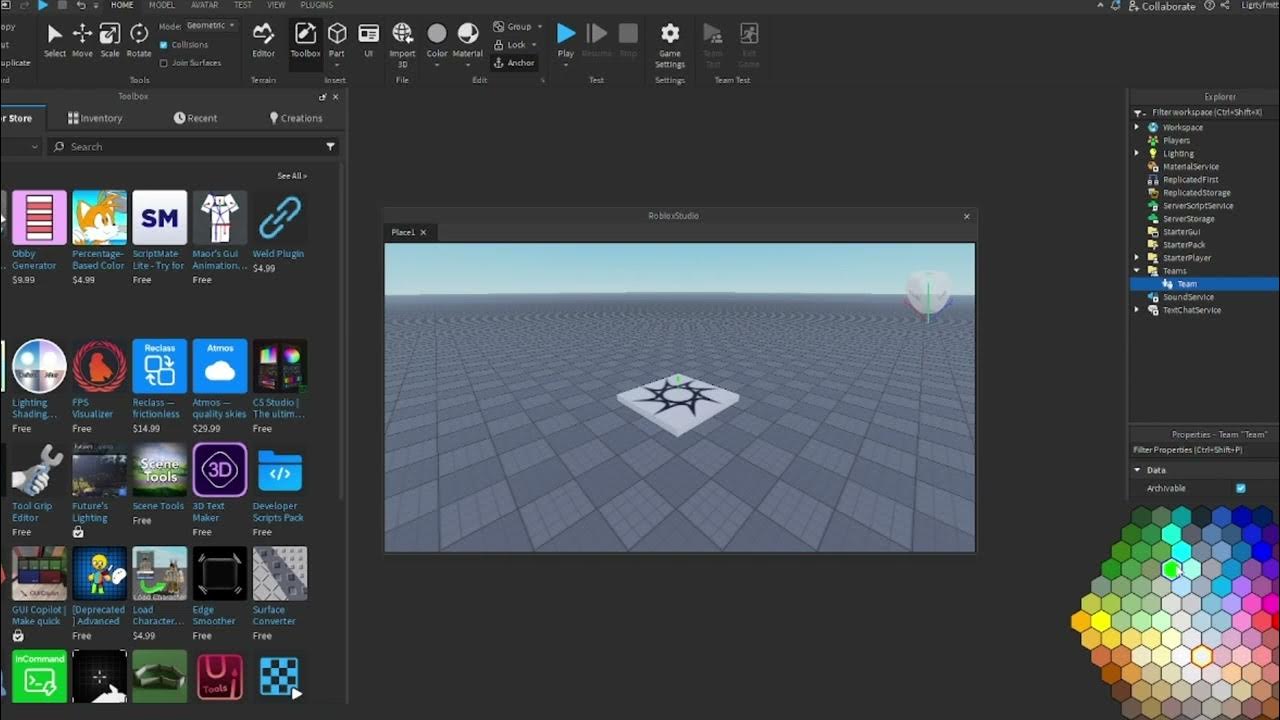The width and height of the screenshot is (1280, 720).
Task: Open the UI insert tool
Action: coord(368,40)
